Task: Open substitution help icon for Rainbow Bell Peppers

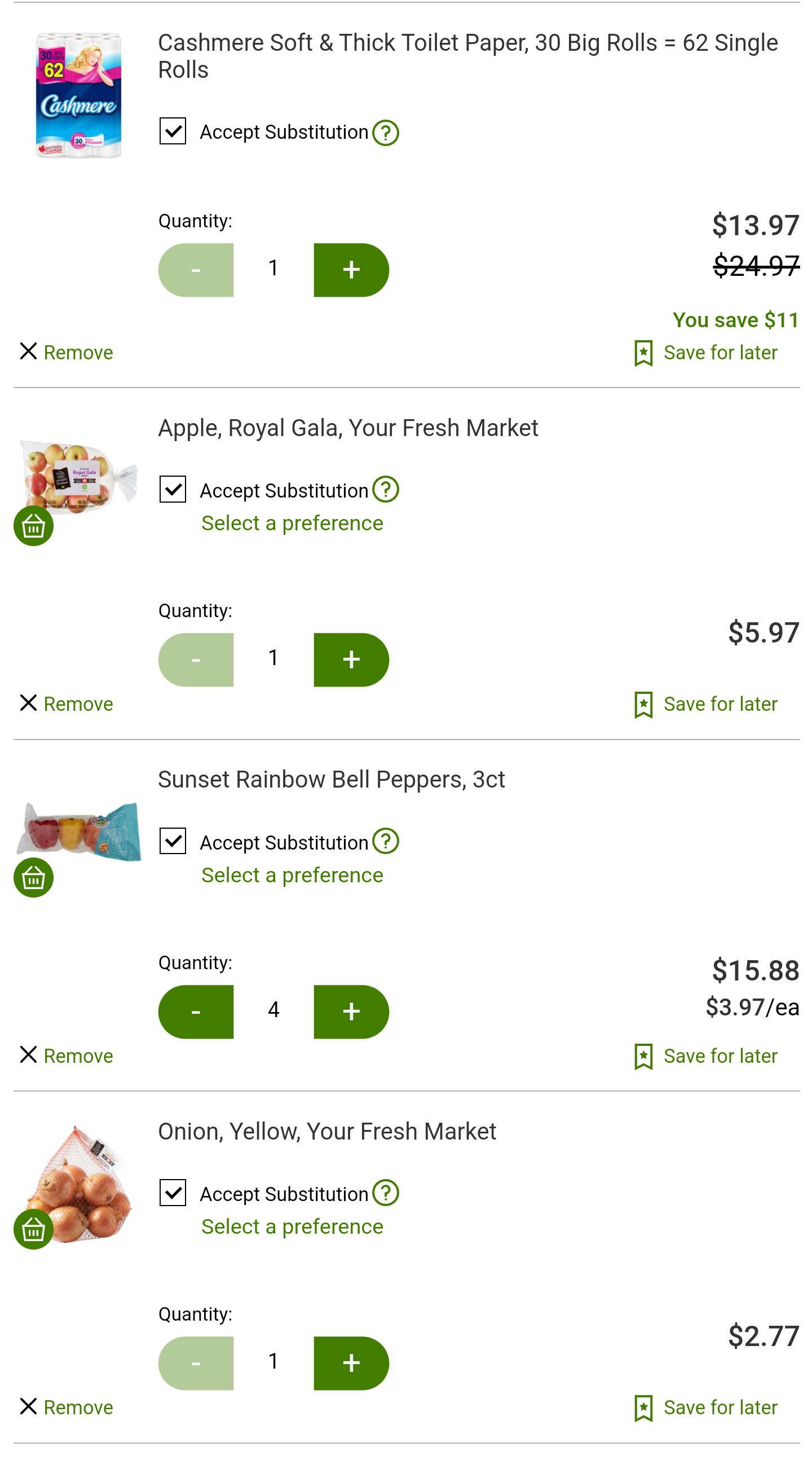Action: 385,841
